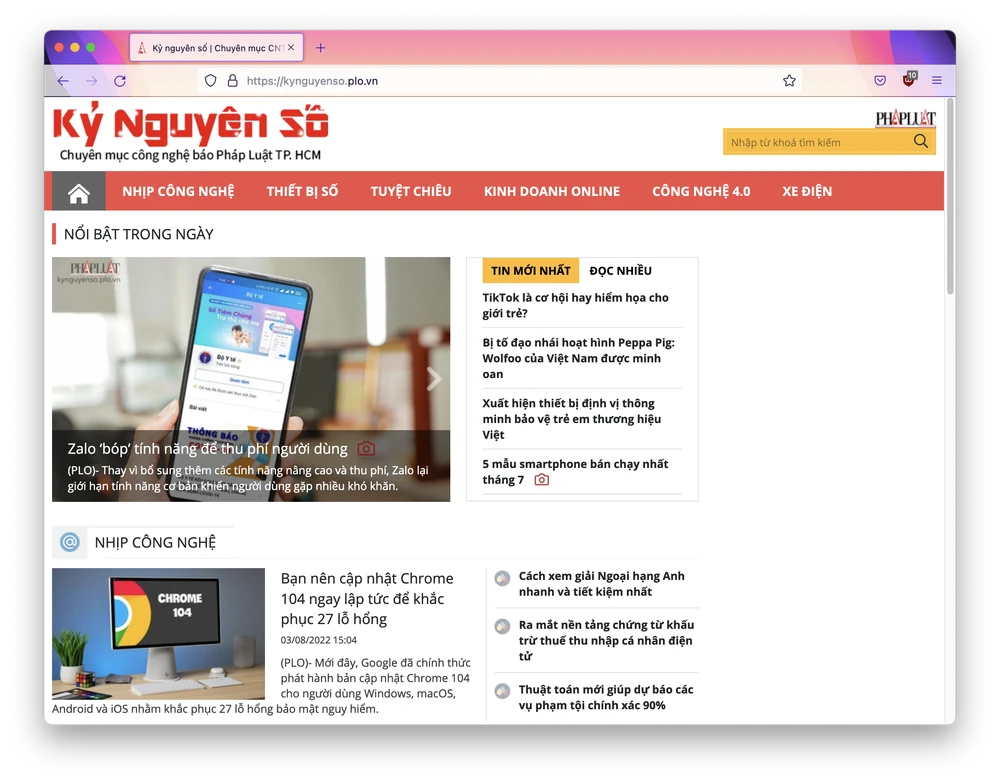Open the Firefox hamburger menu

[937, 81]
